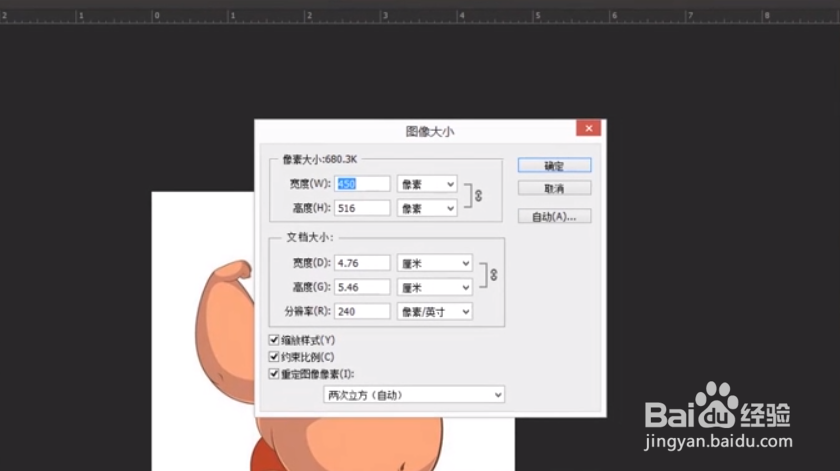Click the 分辨率(R) field showing 240
840x471 pixels.
pos(362,311)
